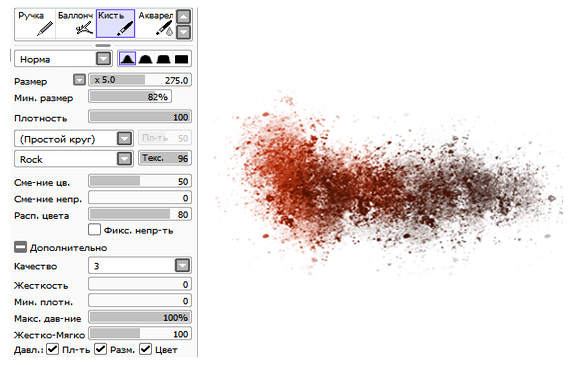Select the Акварел watercolor tool

155,24
